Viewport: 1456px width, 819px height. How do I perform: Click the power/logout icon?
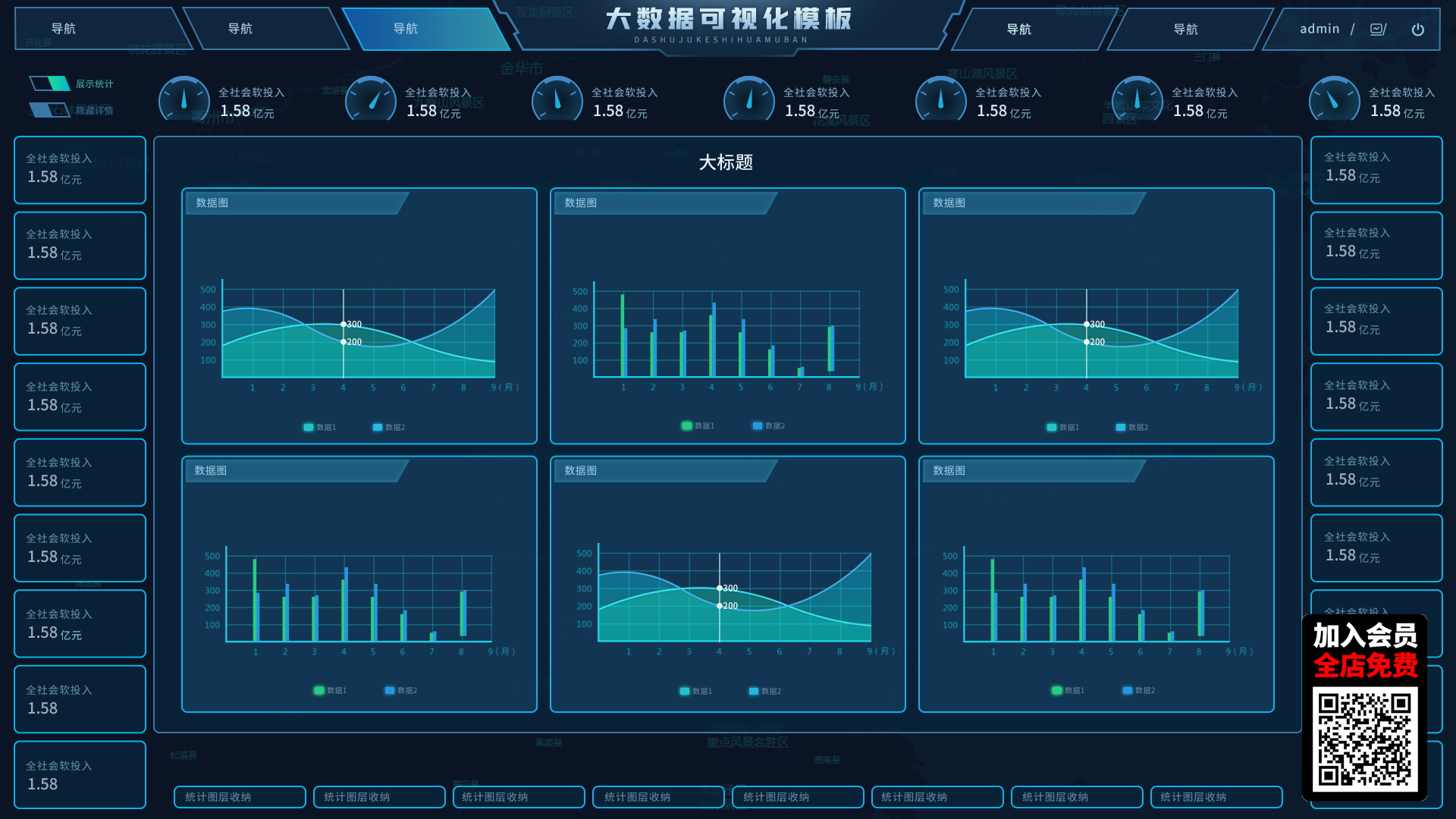point(1417,30)
